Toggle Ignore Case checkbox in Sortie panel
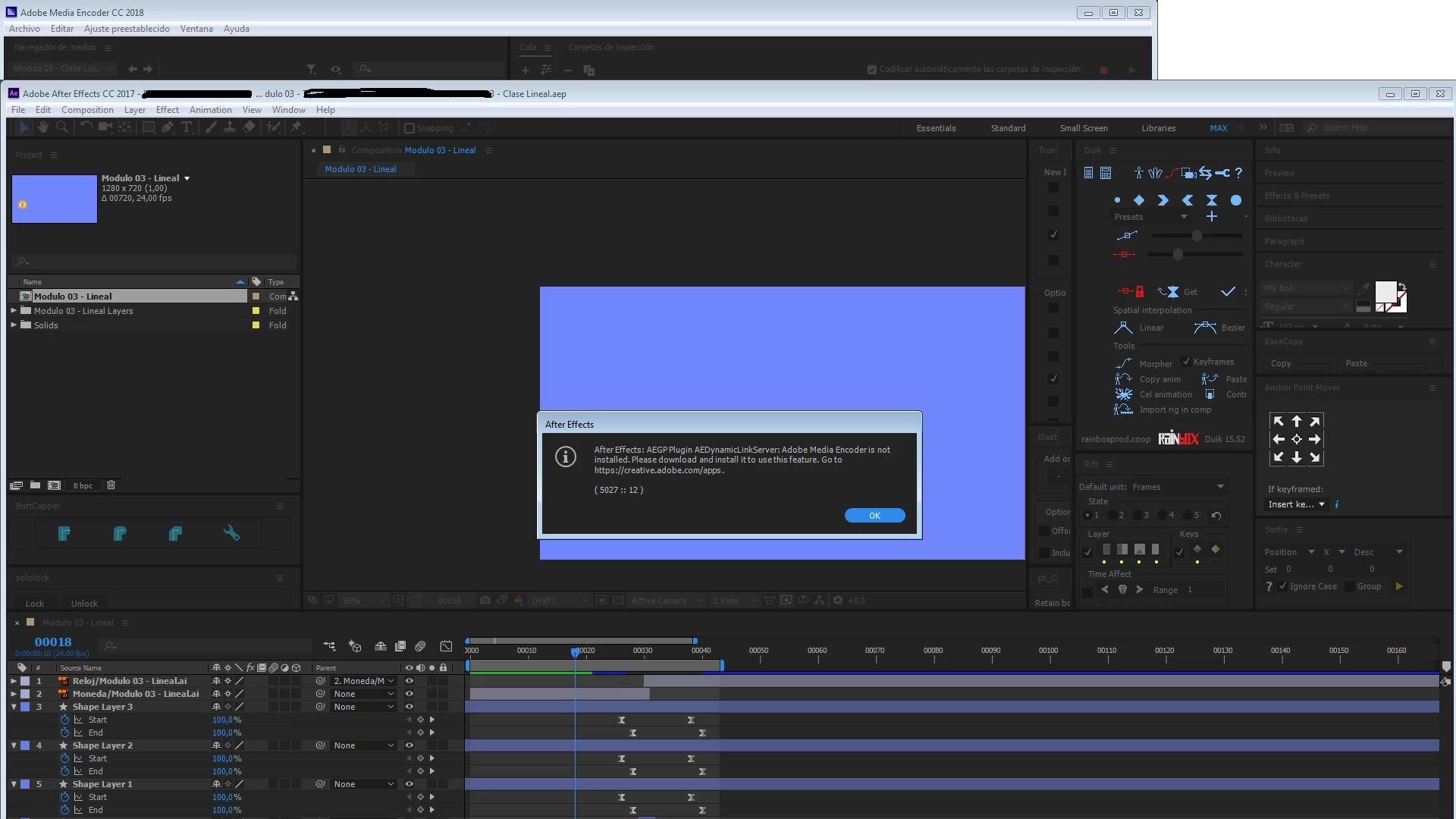Viewport: 1456px width, 819px height. [x=1282, y=586]
